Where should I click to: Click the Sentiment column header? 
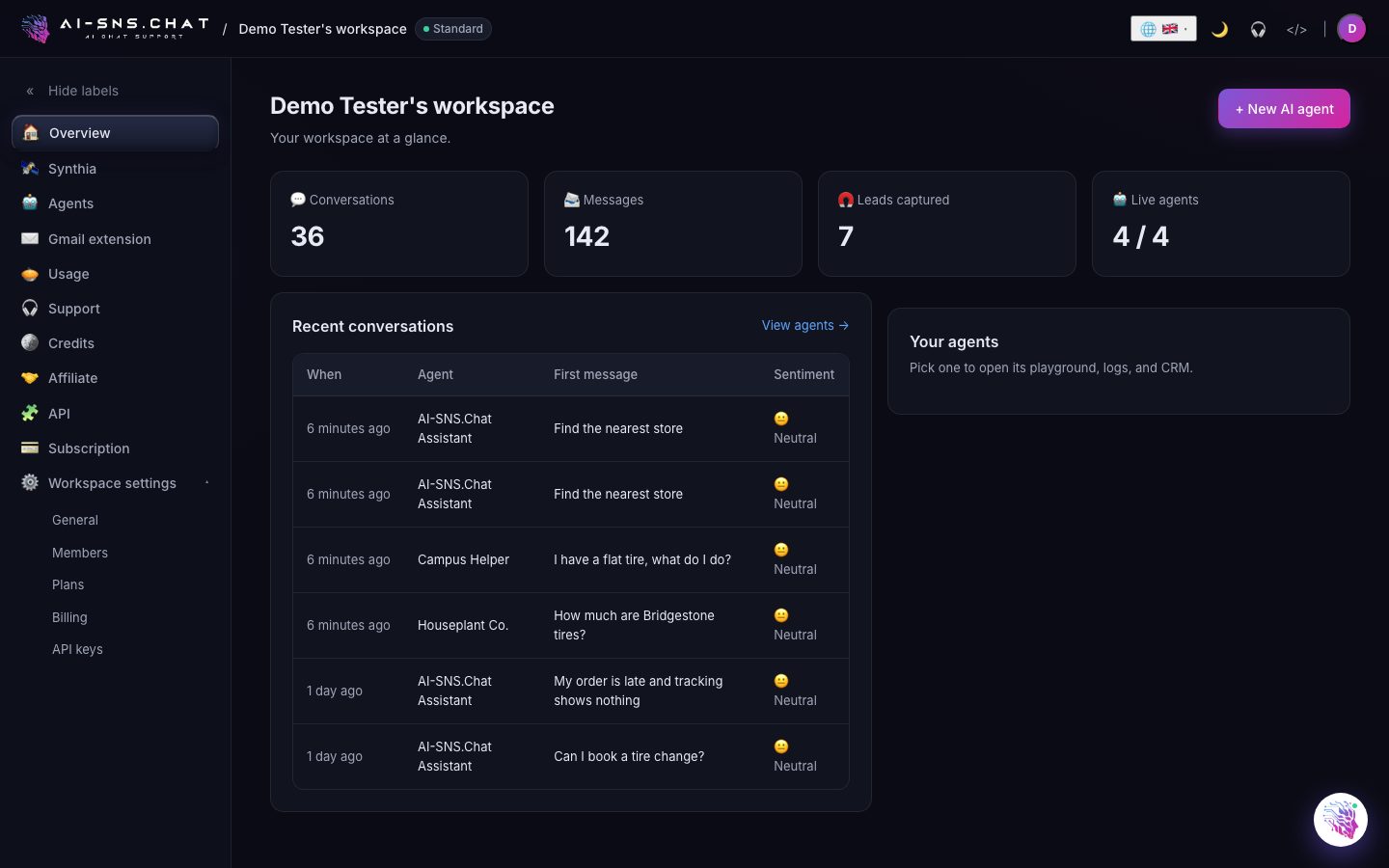(x=803, y=374)
